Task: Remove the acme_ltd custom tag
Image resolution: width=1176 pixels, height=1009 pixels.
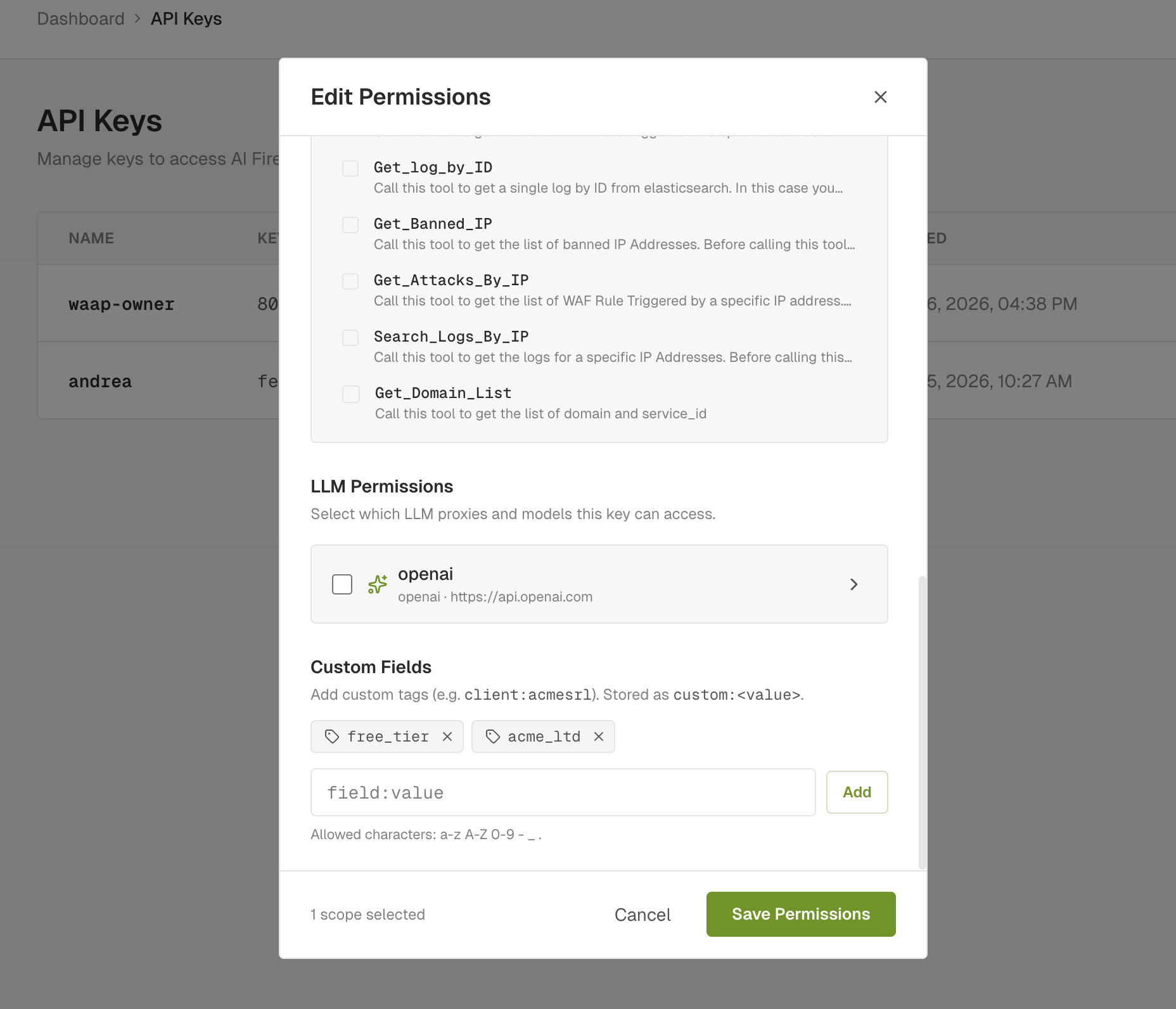Action: coord(599,736)
